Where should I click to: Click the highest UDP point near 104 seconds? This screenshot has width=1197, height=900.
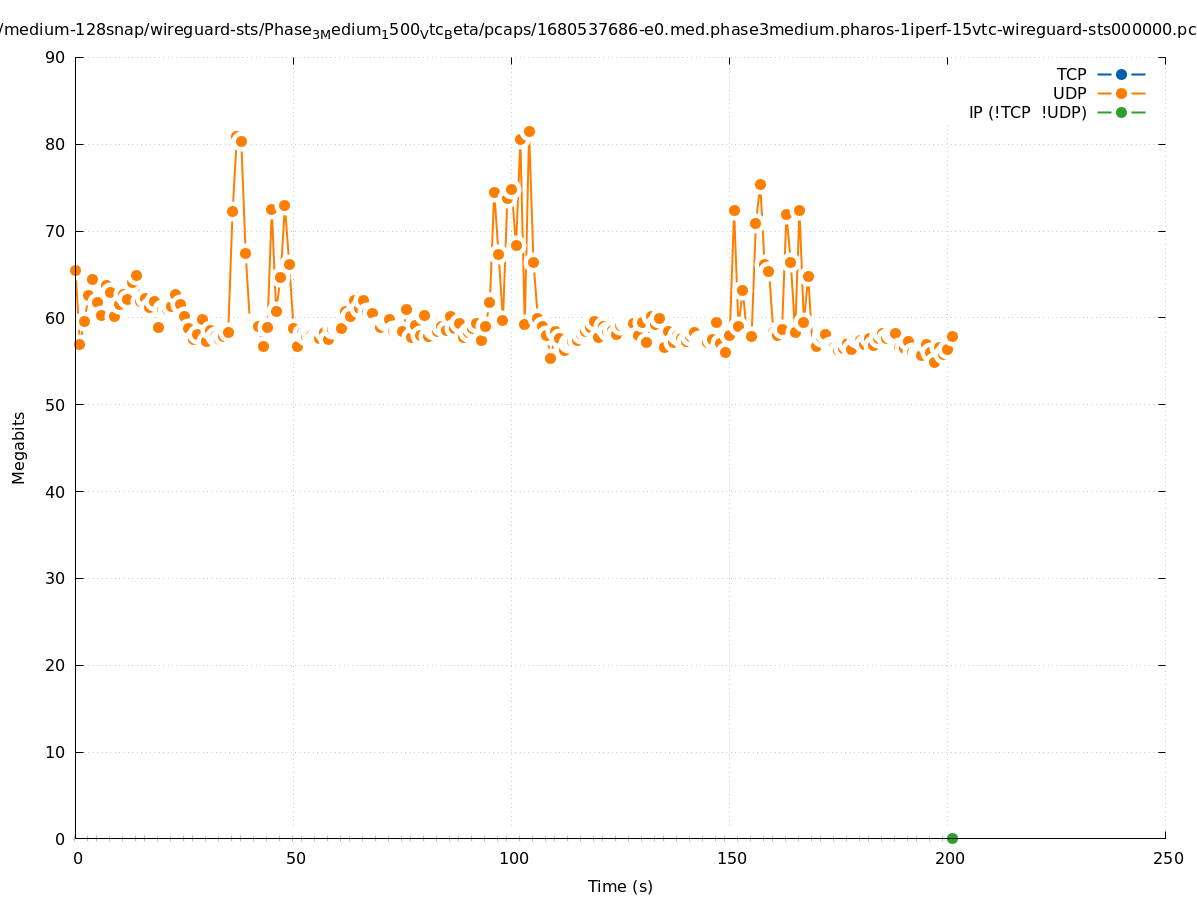click(x=529, y=131)
